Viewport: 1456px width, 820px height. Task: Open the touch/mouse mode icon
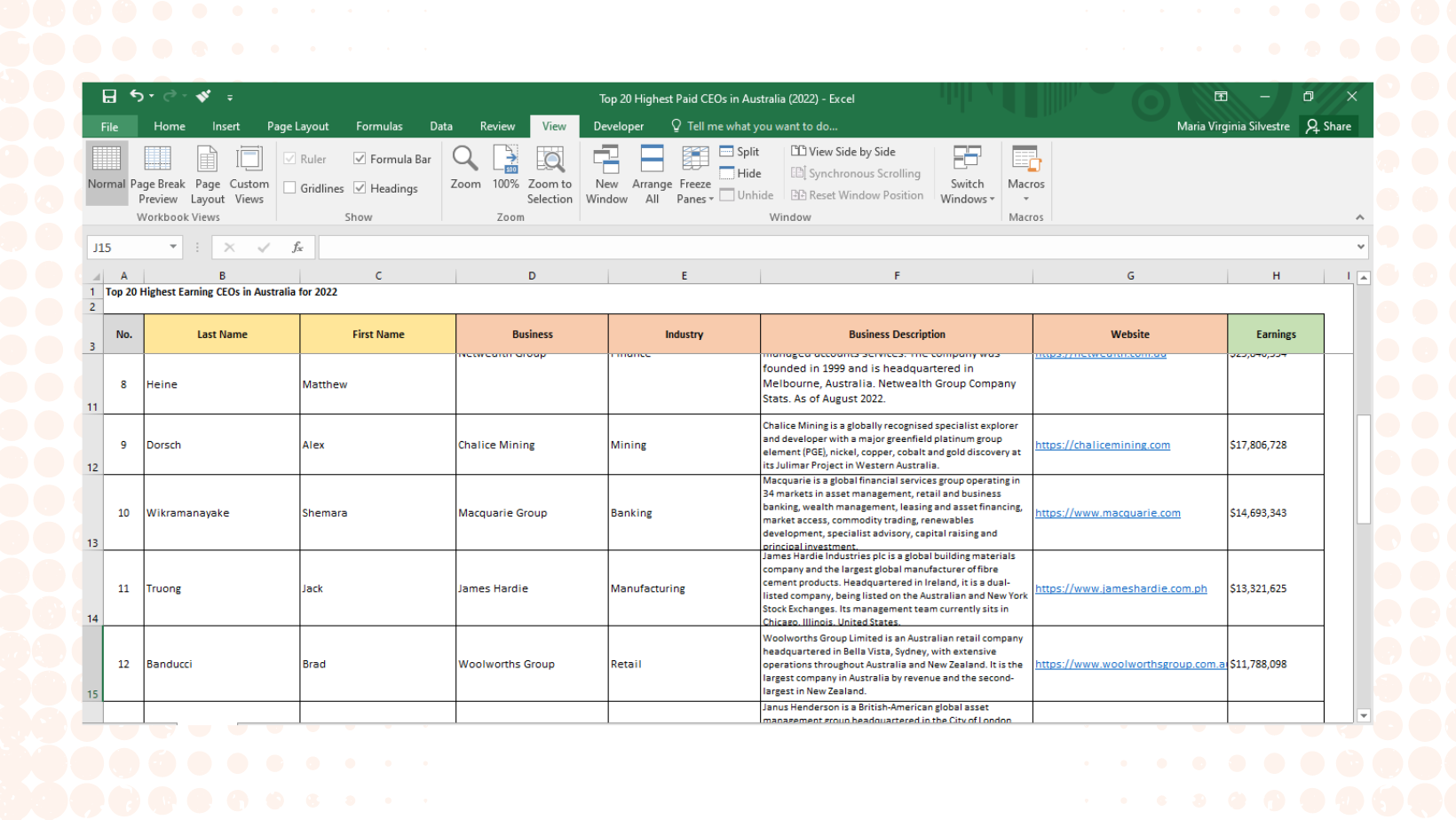coord(203,96)
